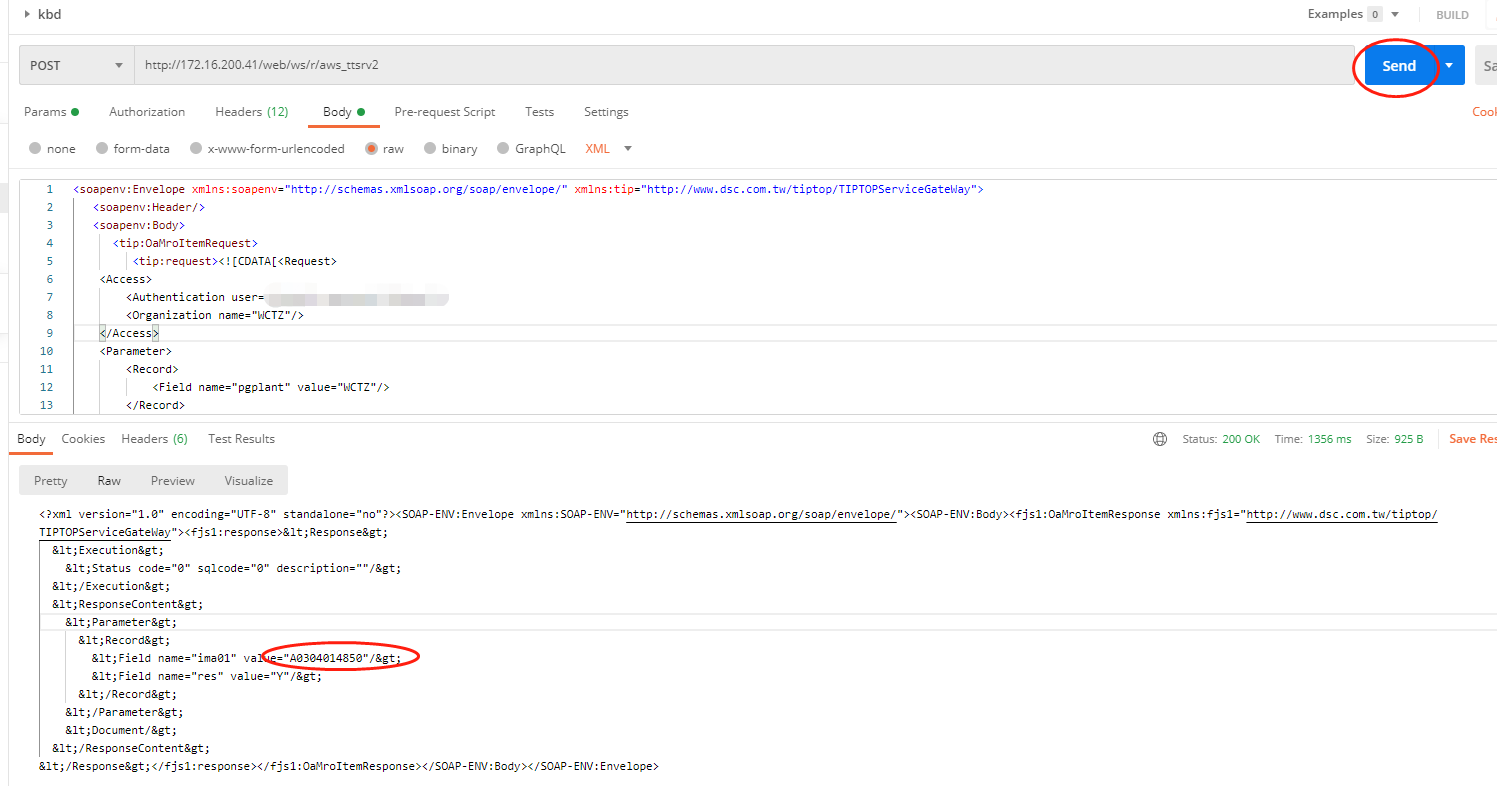The image size is (1497, 786).
Task: Click line number 9 in editor gutter
Action: (50, 333)
